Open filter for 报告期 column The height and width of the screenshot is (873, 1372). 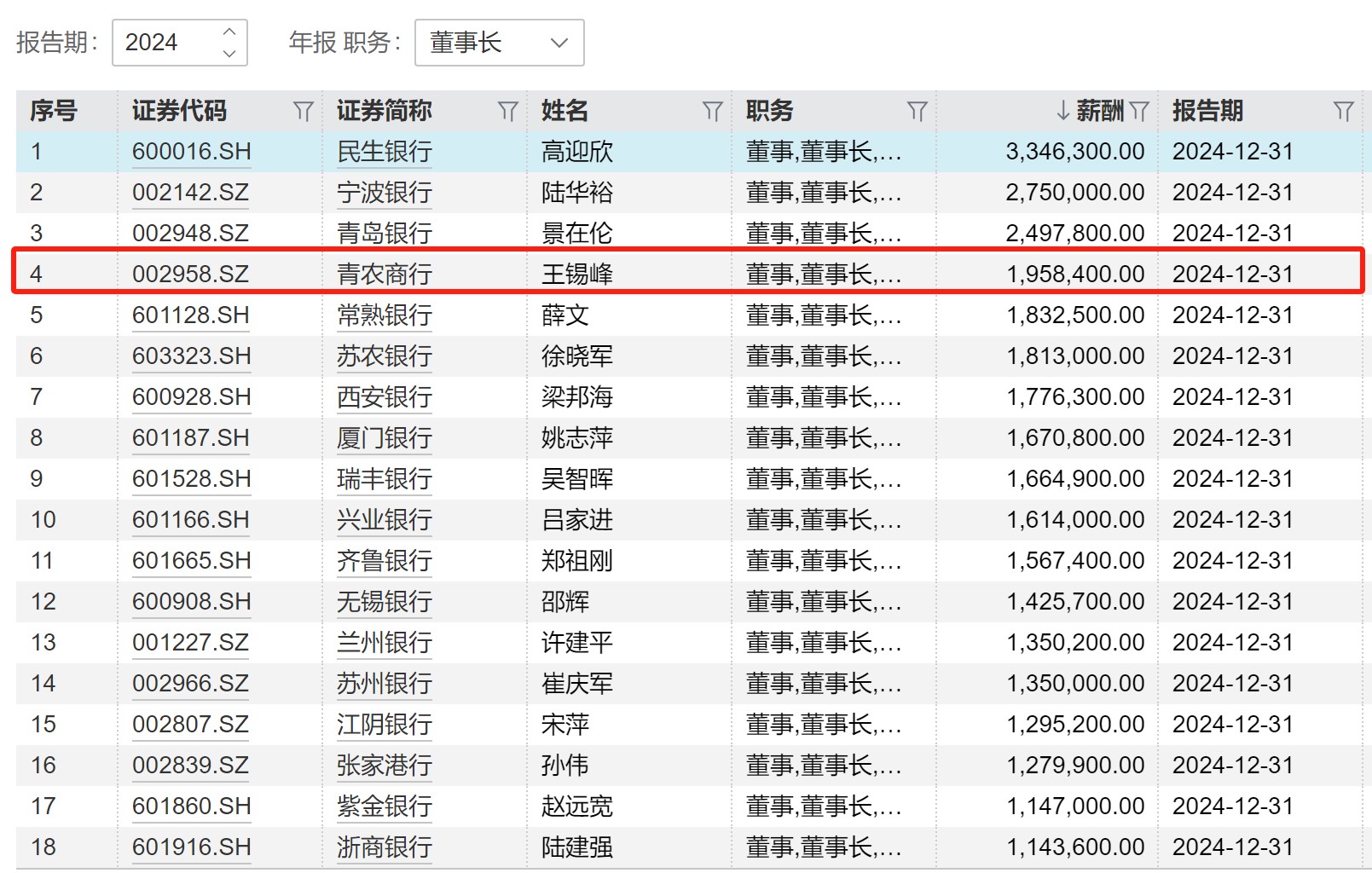coord(1343,111)
